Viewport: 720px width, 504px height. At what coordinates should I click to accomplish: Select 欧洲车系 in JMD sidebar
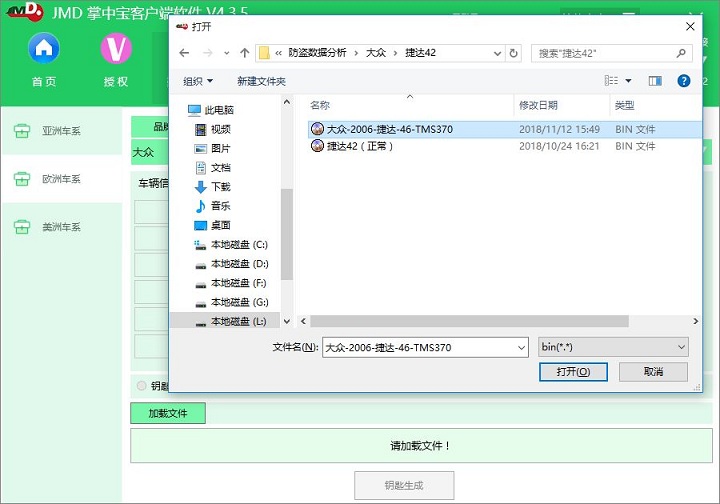(61, 179)
